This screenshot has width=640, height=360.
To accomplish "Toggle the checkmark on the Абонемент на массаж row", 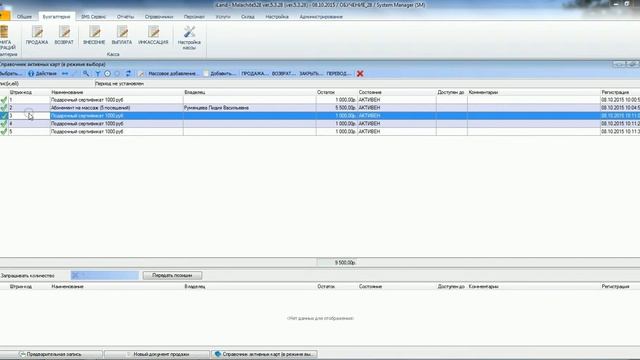I will coord(4,108).
